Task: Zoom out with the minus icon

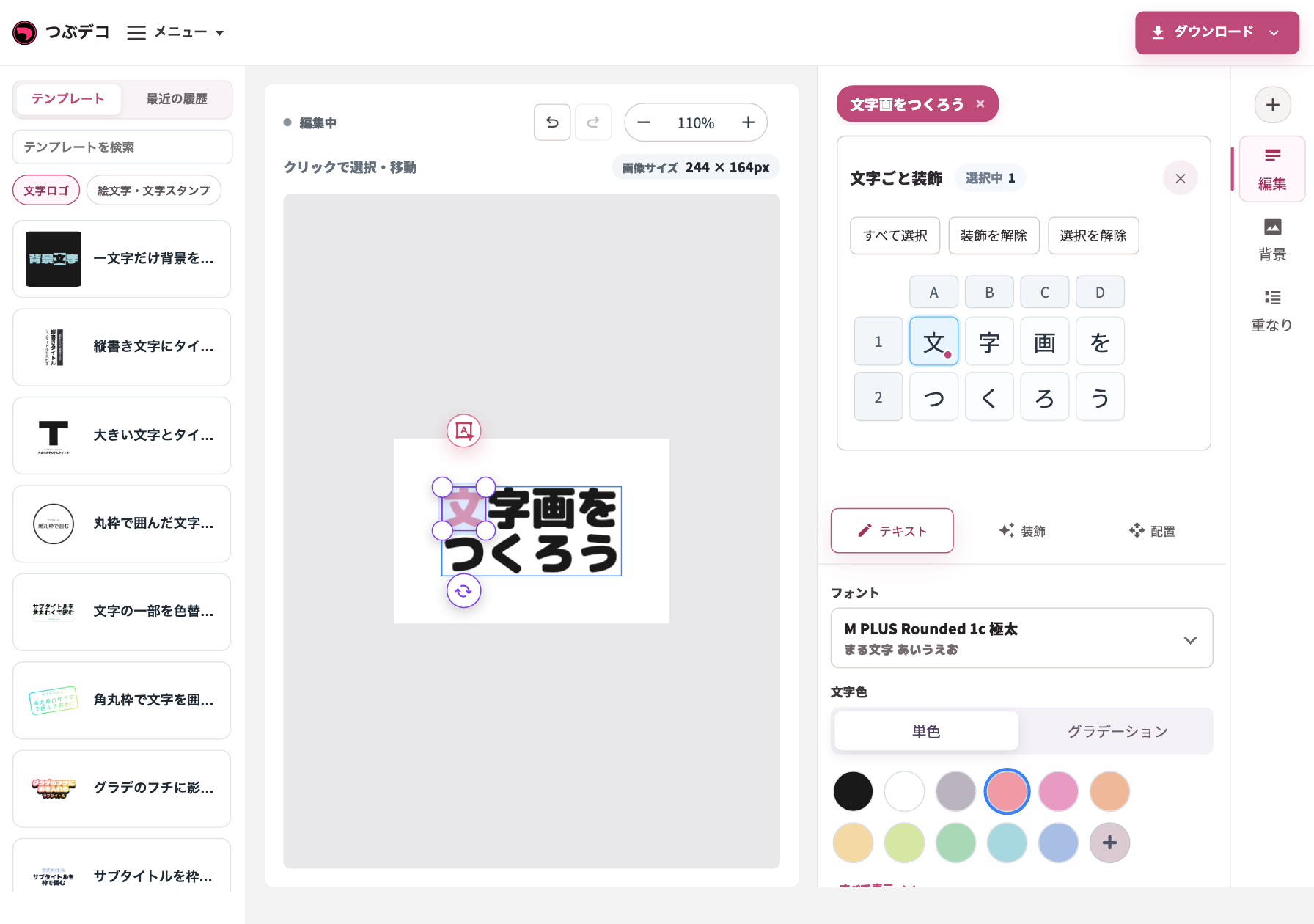Action: coord(644,122)
